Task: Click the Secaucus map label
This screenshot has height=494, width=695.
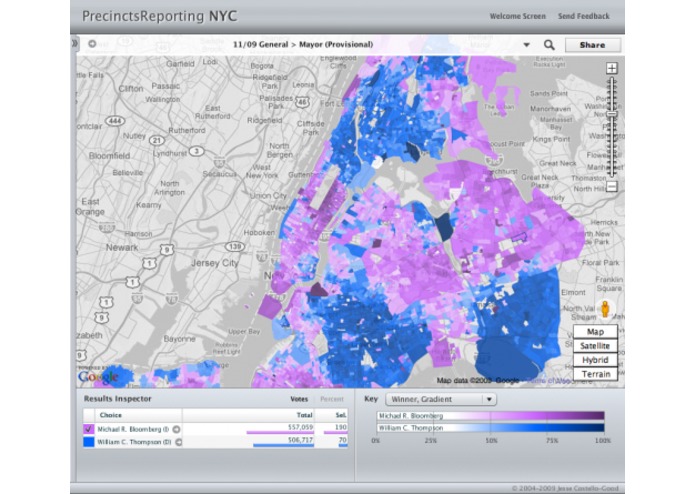Action: pos(219,174)
